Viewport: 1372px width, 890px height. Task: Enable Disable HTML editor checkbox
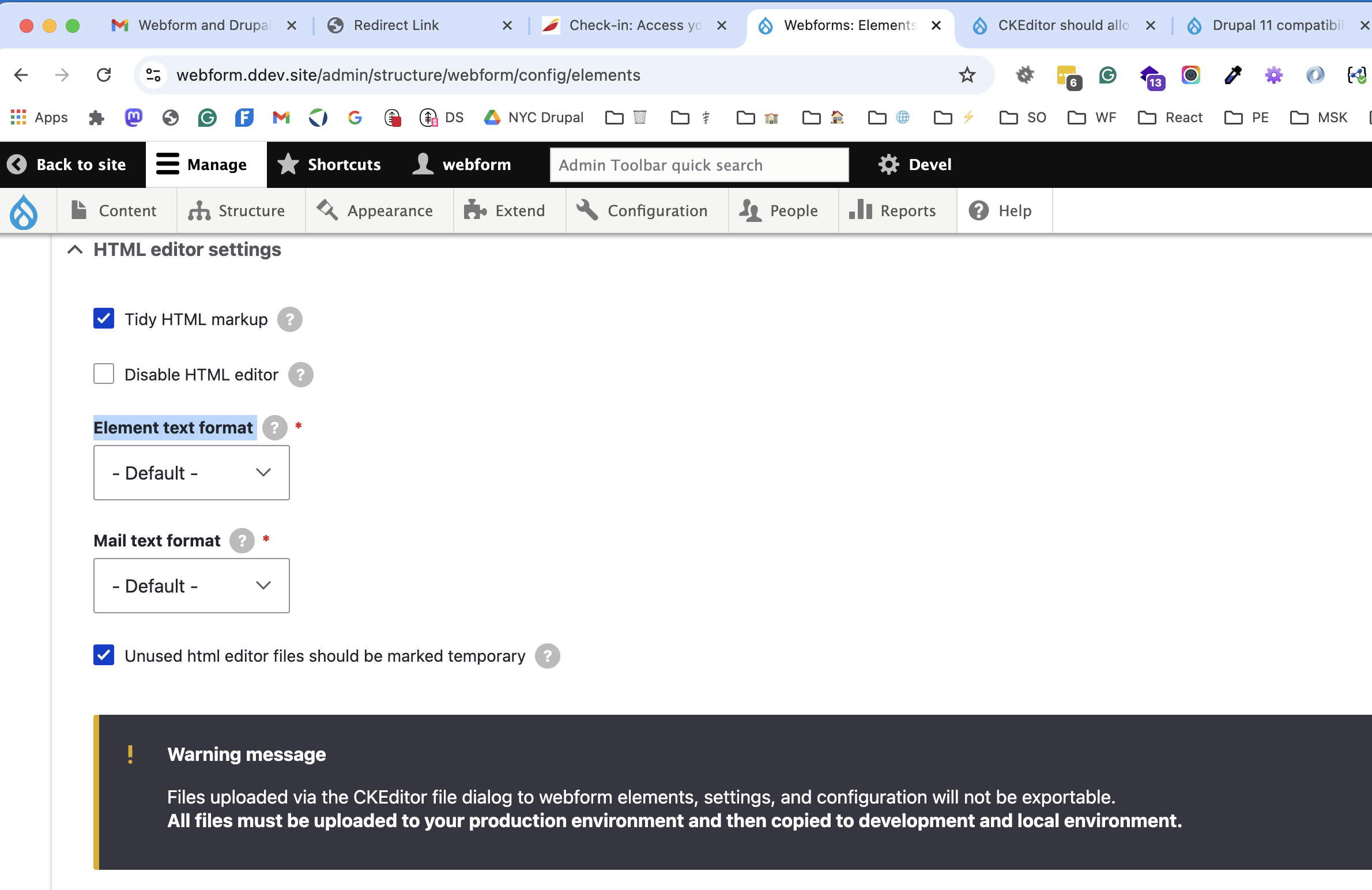[x=104, y=374]
